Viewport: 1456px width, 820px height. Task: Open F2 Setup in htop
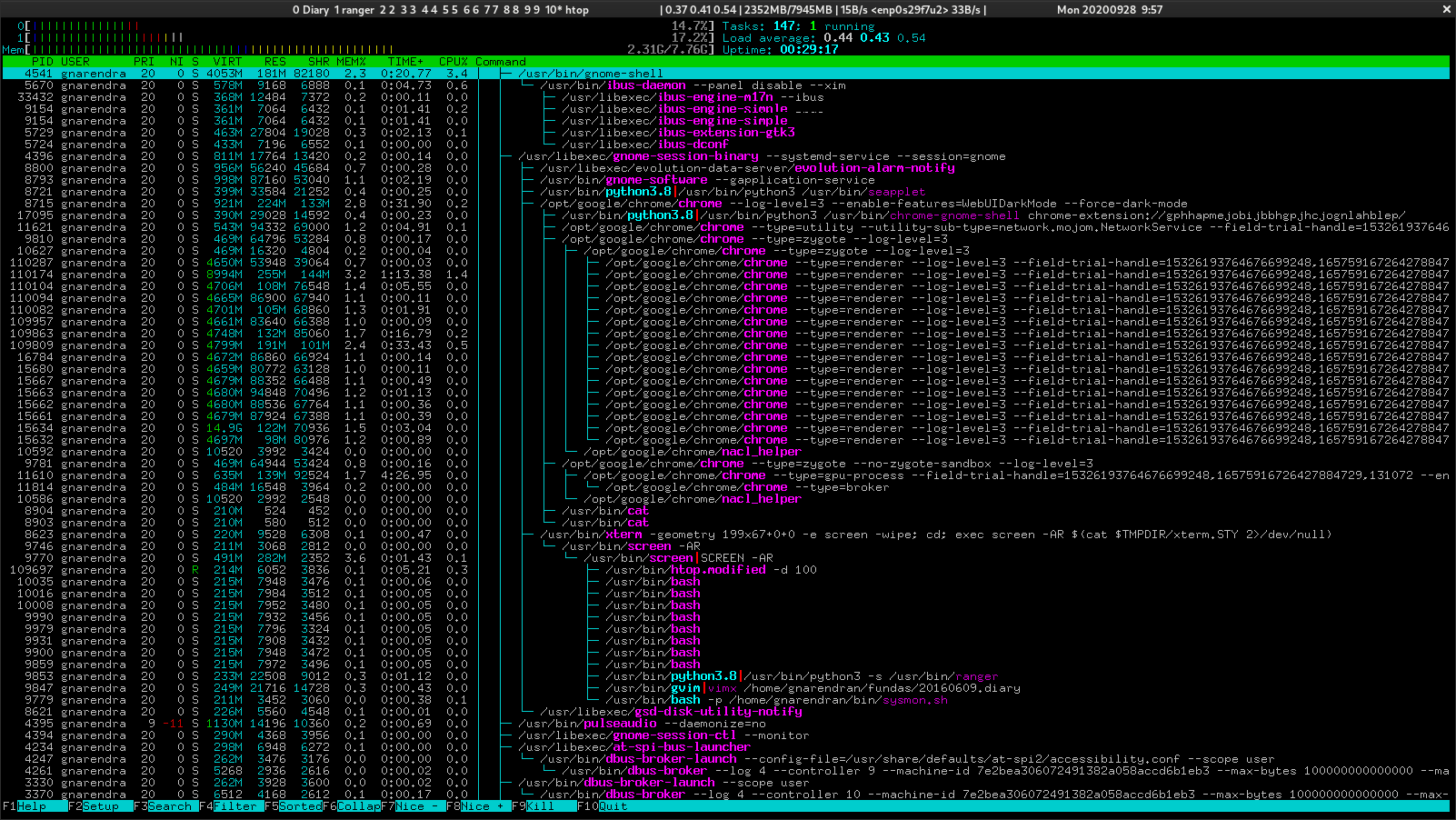100,806
